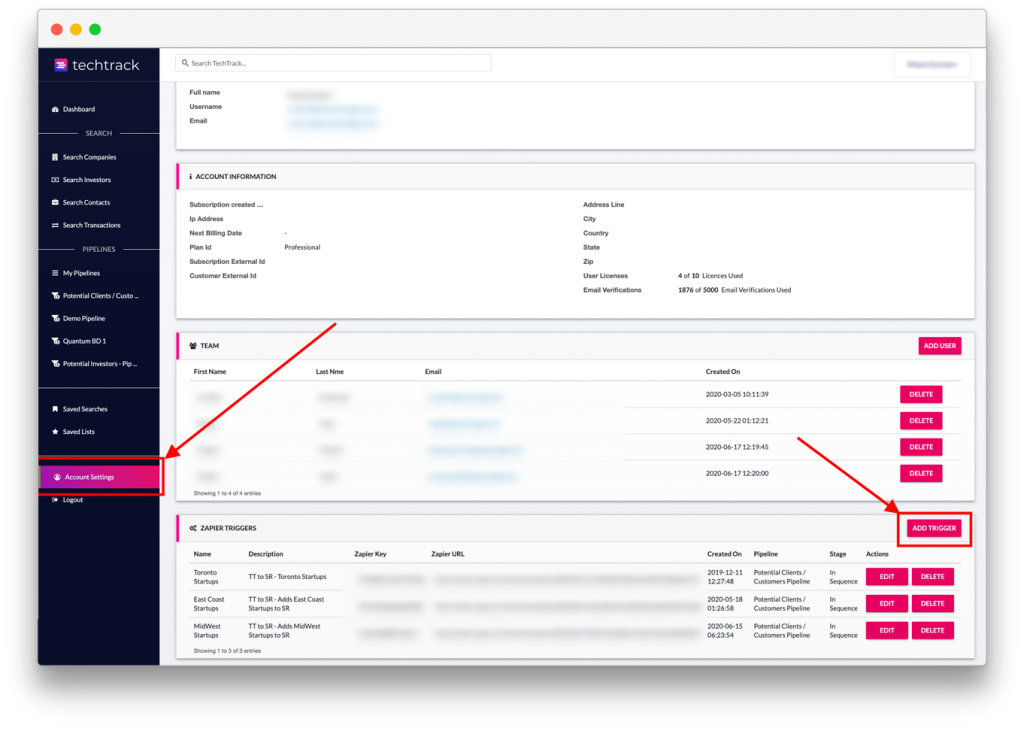Viewport: 1024px width, 740px height.
Task: Click the techtrack logo icon
Action: pyautogui.click(x=61, y=65)
